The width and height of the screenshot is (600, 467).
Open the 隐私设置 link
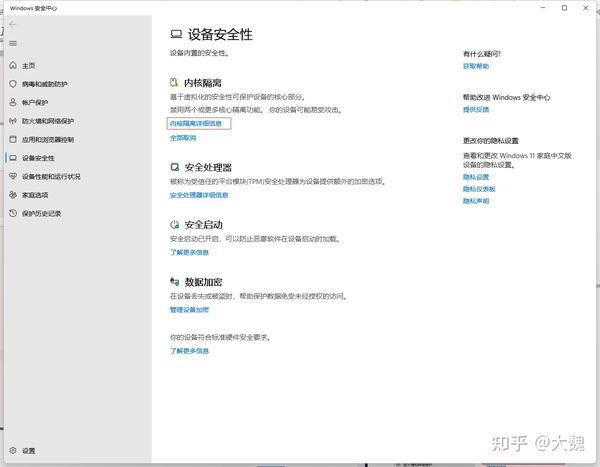(x=476, y=177)
